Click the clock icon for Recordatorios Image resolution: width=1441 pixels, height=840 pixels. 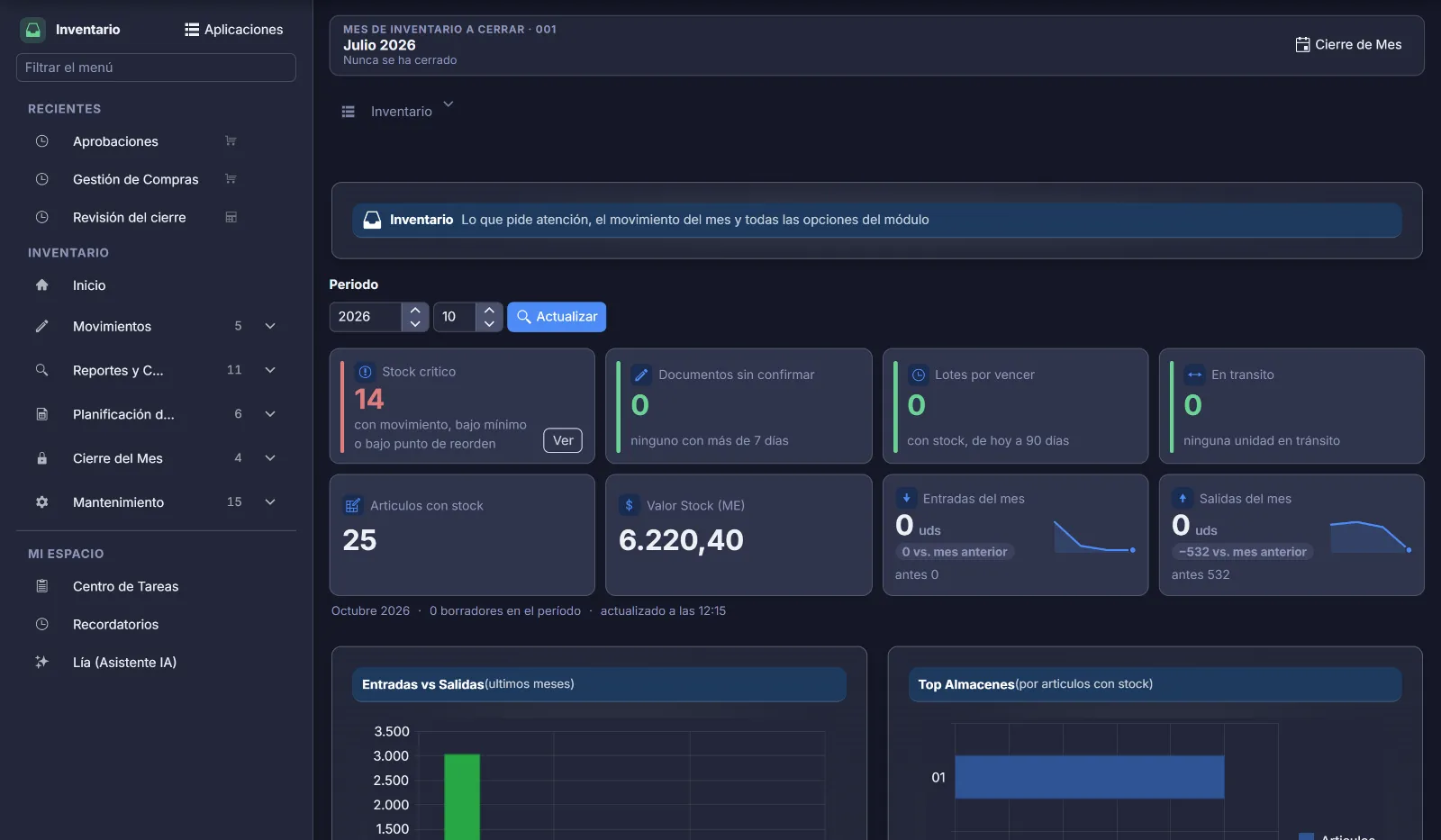pos(41,624)
